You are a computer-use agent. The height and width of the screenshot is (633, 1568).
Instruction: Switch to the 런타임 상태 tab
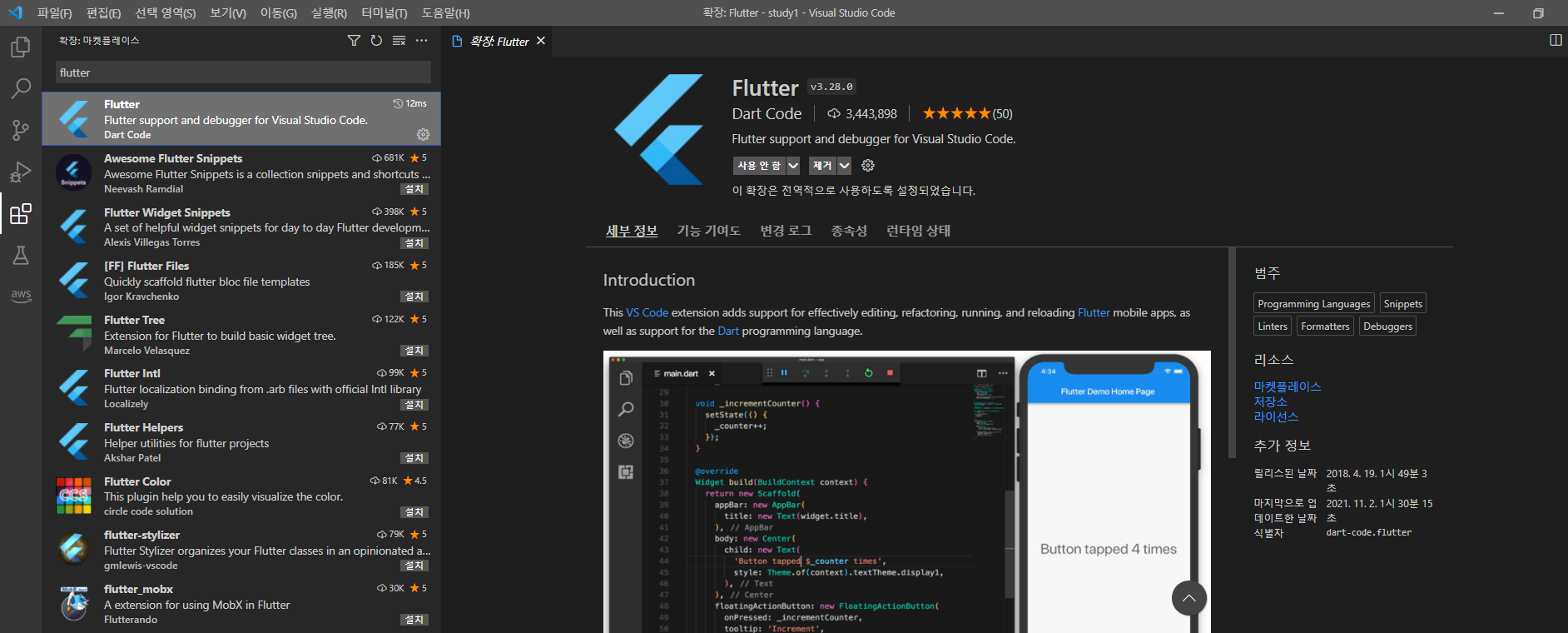click(x=918, y=231)
